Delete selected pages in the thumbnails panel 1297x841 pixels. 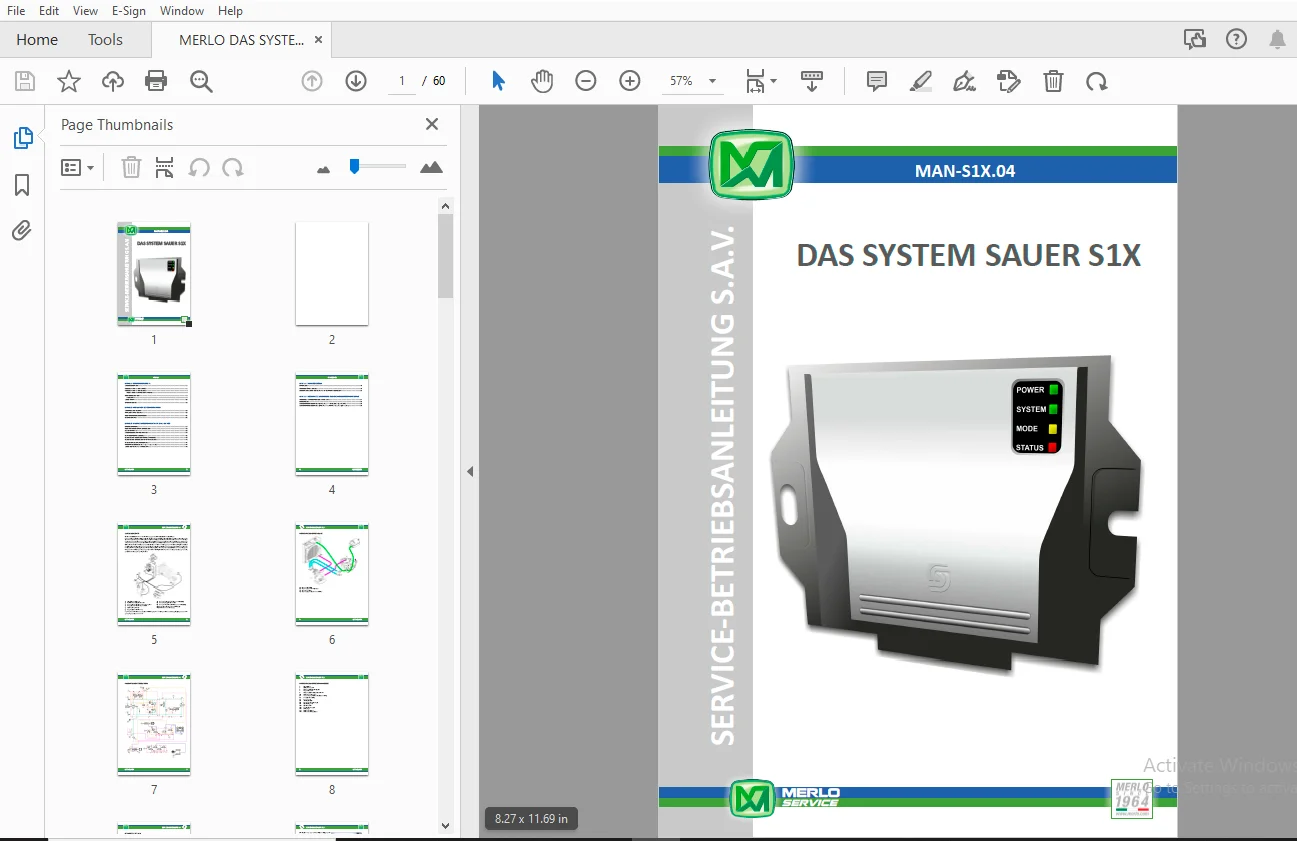131,168
